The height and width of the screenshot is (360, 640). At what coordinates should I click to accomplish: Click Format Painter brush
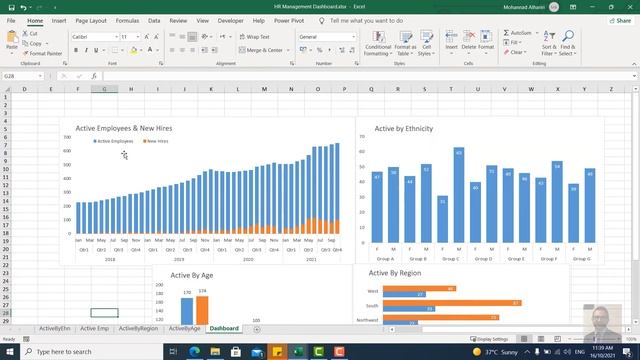tap(25, 53)
